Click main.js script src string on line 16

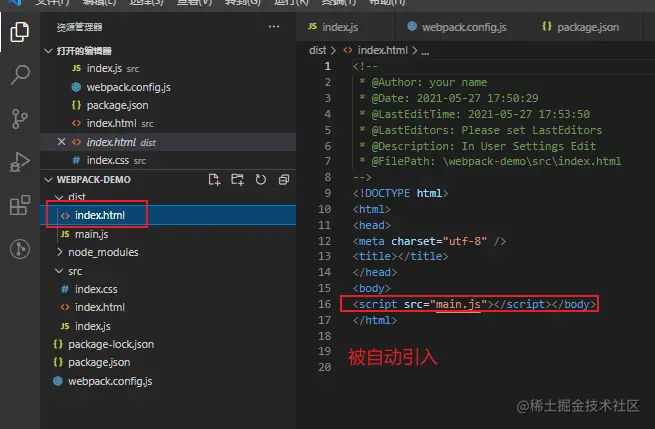coord(458,304)
